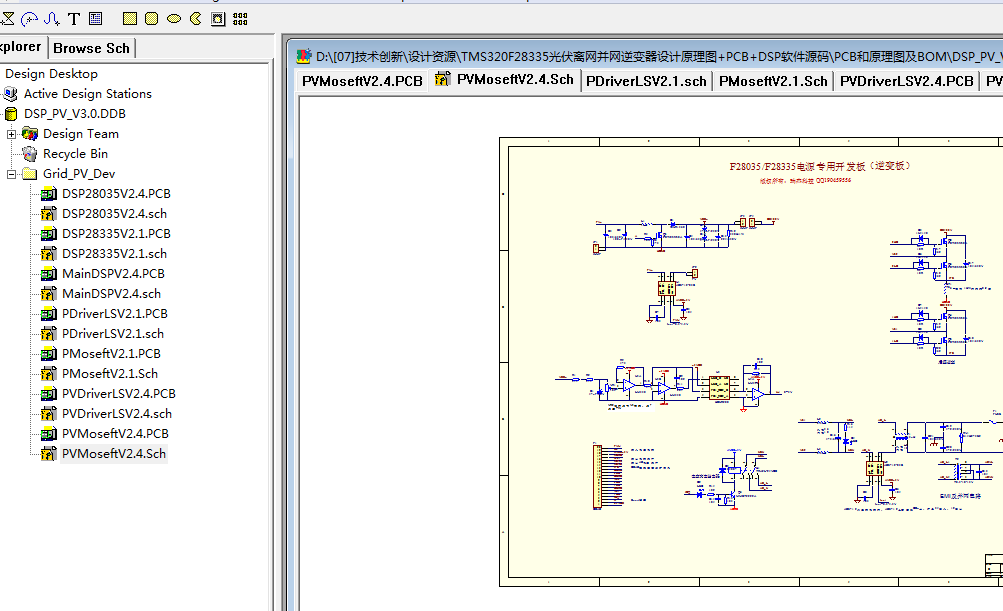Open the PVDriverLSV2.4.PCB document tab
The height and width of the screenshot is (611, 1003).
click(906, 81)
